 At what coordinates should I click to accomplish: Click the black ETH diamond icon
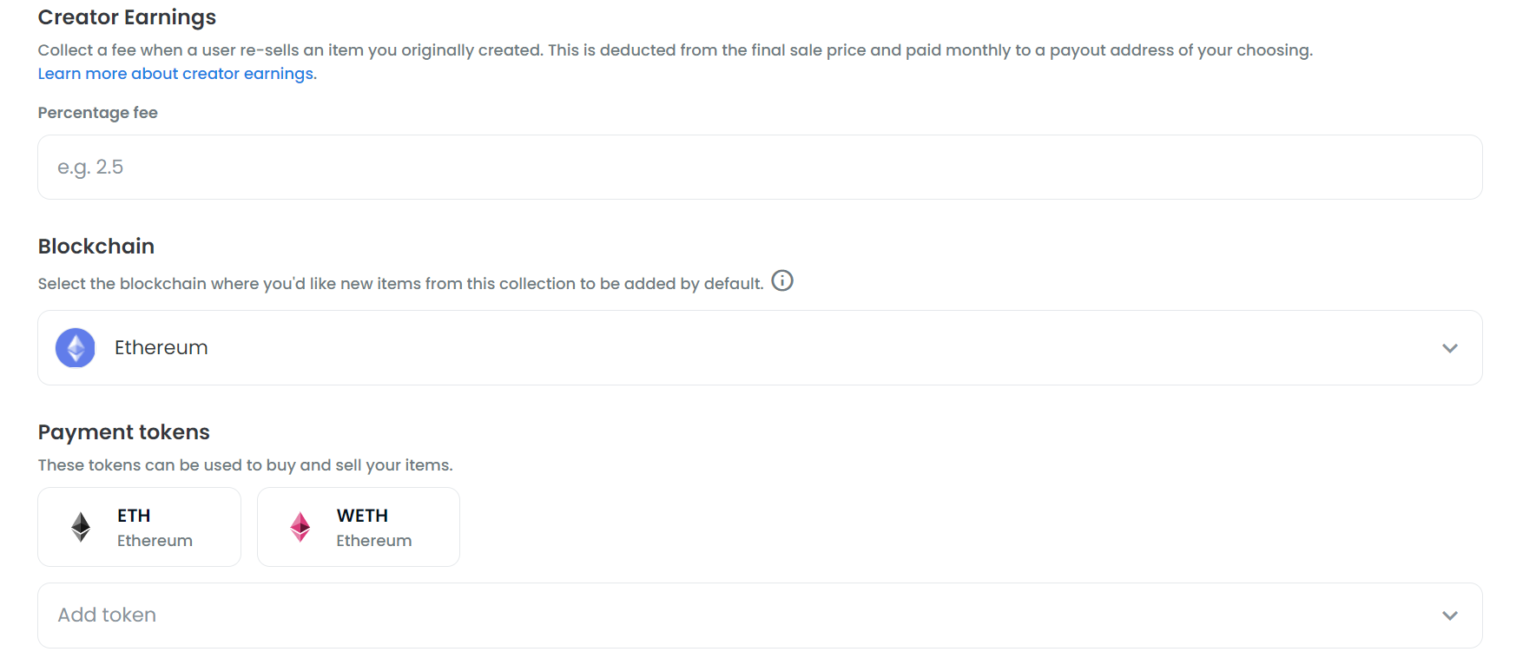coord(81,527)
